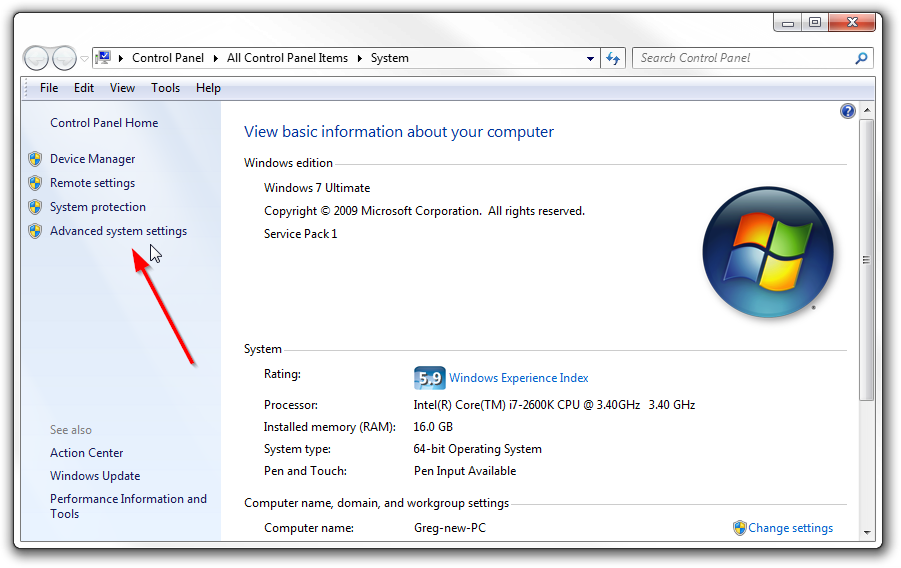
Task: Click the magnifying glass search icon
Action: coord(861,58)
